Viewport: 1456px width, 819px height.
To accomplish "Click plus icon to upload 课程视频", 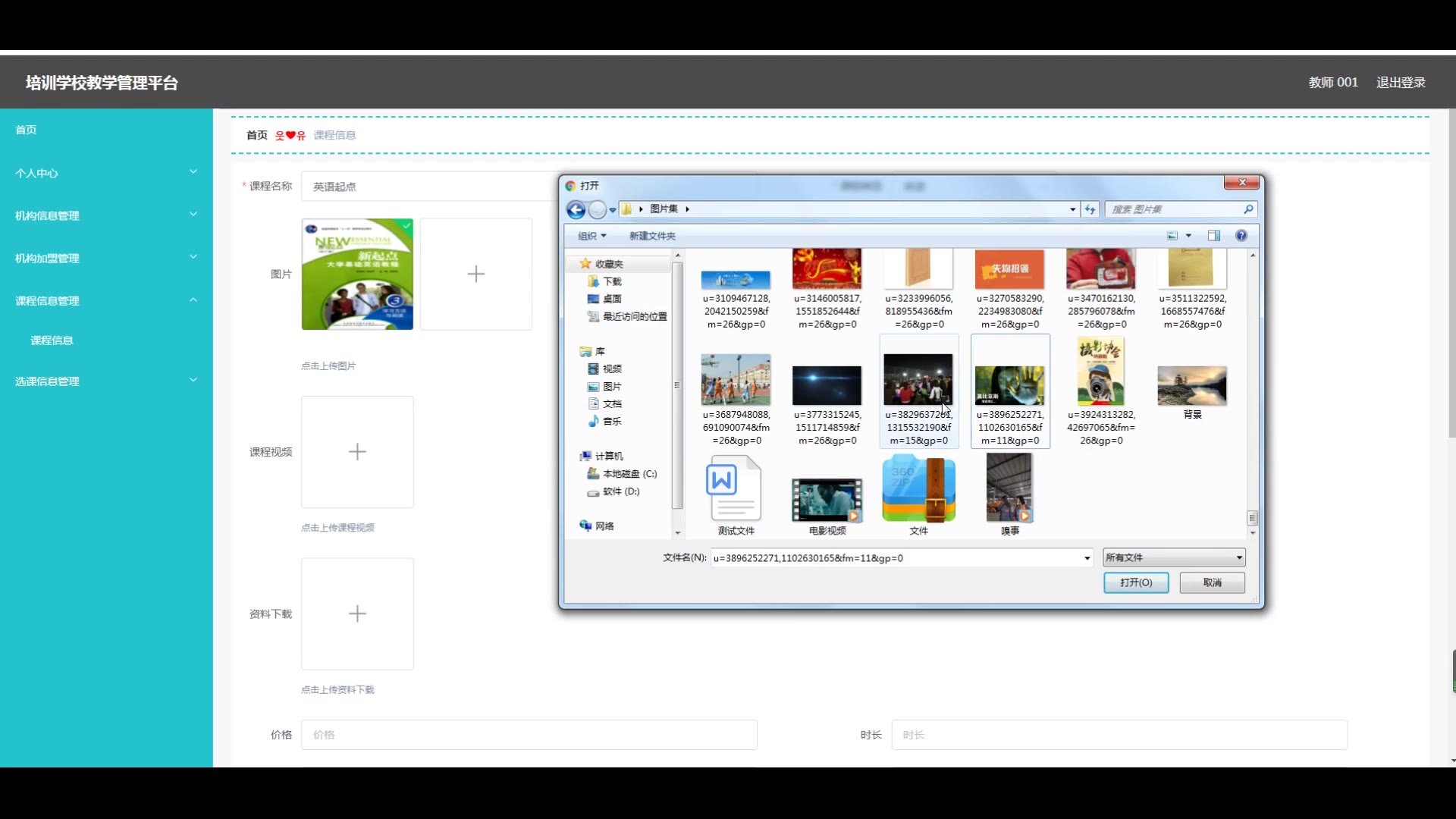I will pyautogui.click(x=357, y=452).
